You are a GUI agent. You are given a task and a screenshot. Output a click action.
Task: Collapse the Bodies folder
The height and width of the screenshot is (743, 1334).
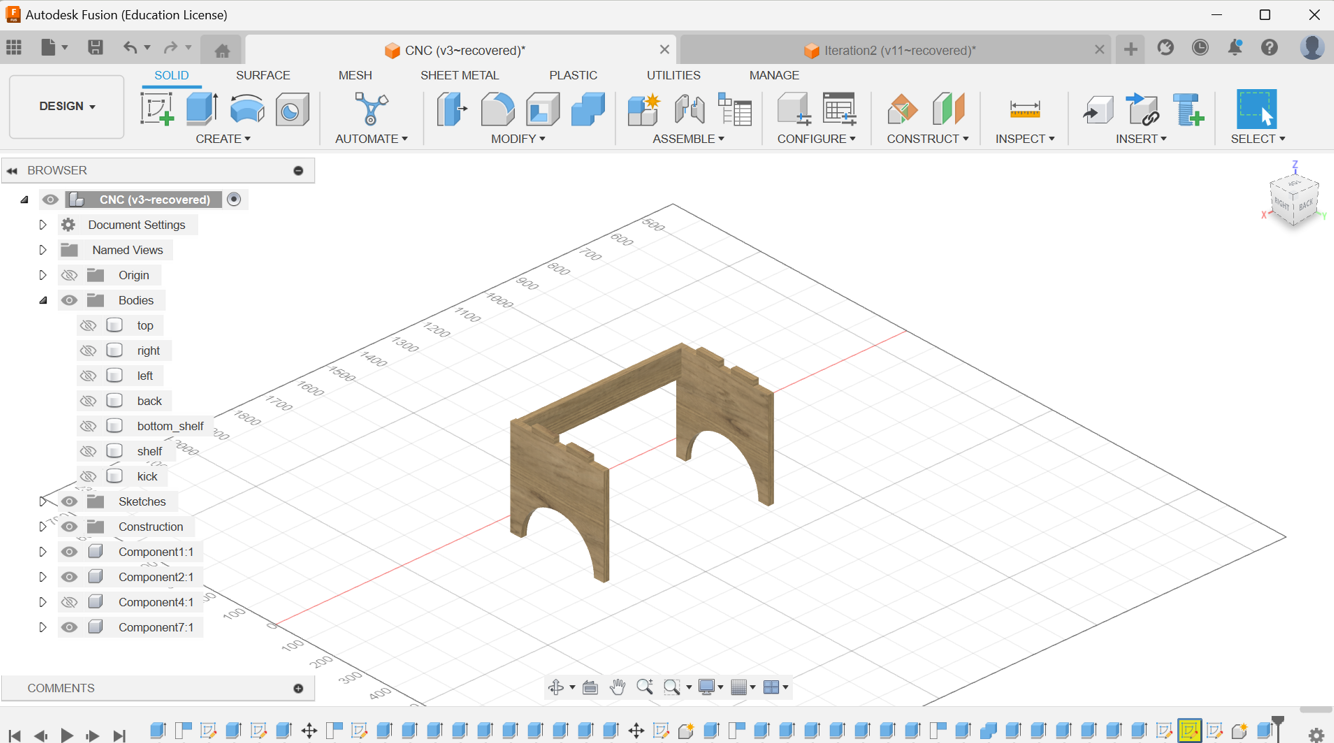point(43,300)
